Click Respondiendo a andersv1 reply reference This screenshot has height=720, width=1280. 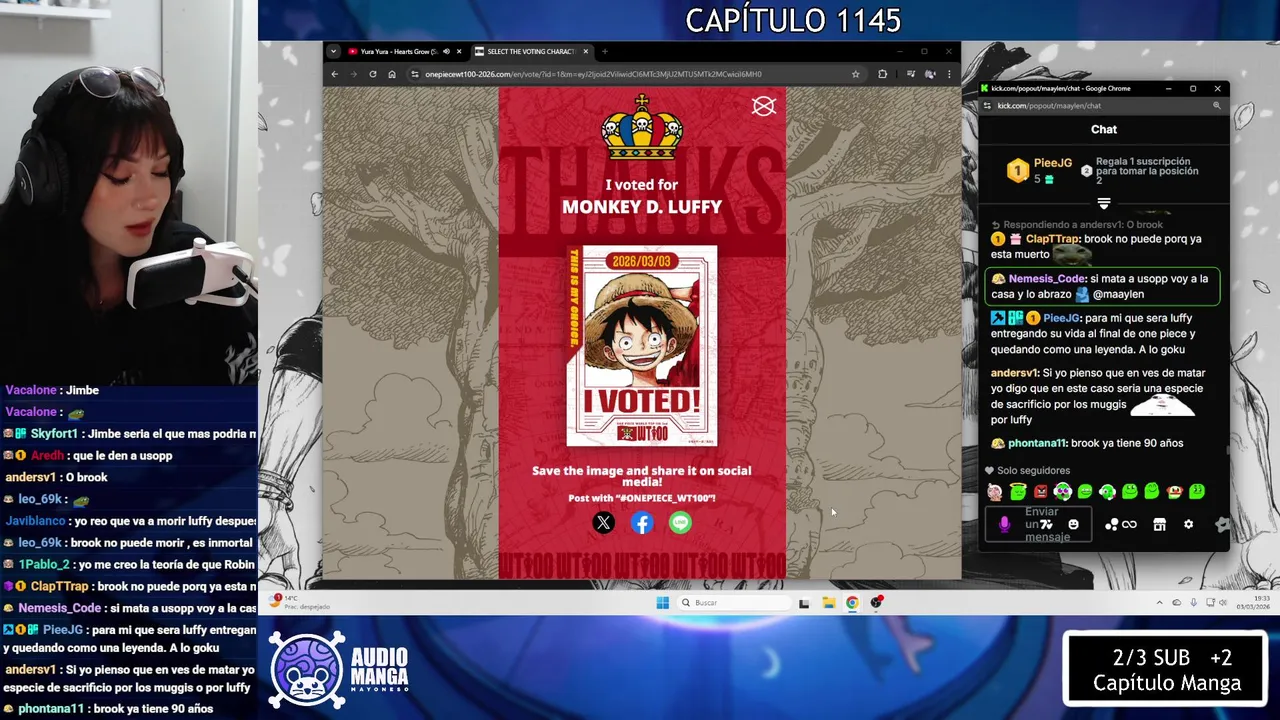pyautogui.click(x=1078, y=225)
